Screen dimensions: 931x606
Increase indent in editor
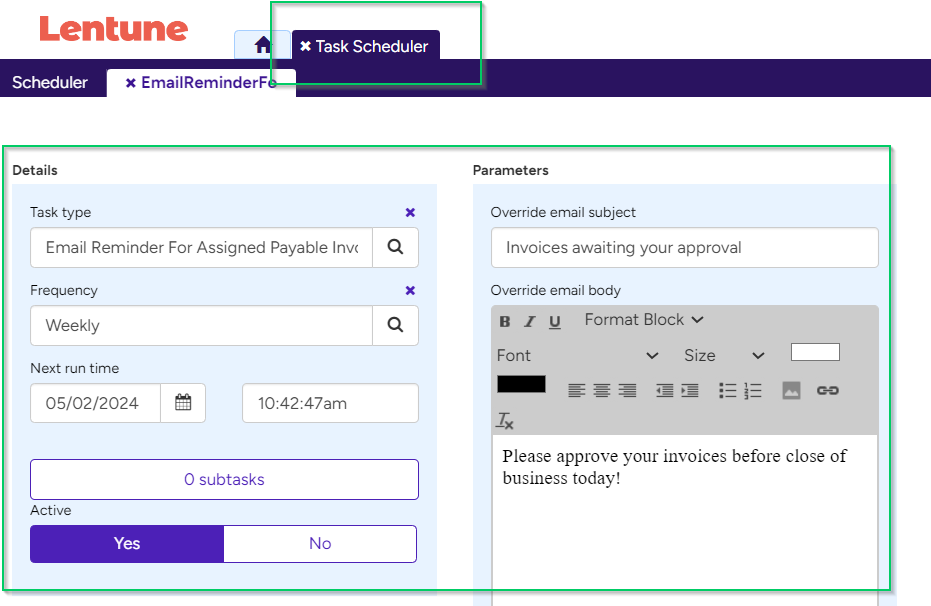click(689, 391)
